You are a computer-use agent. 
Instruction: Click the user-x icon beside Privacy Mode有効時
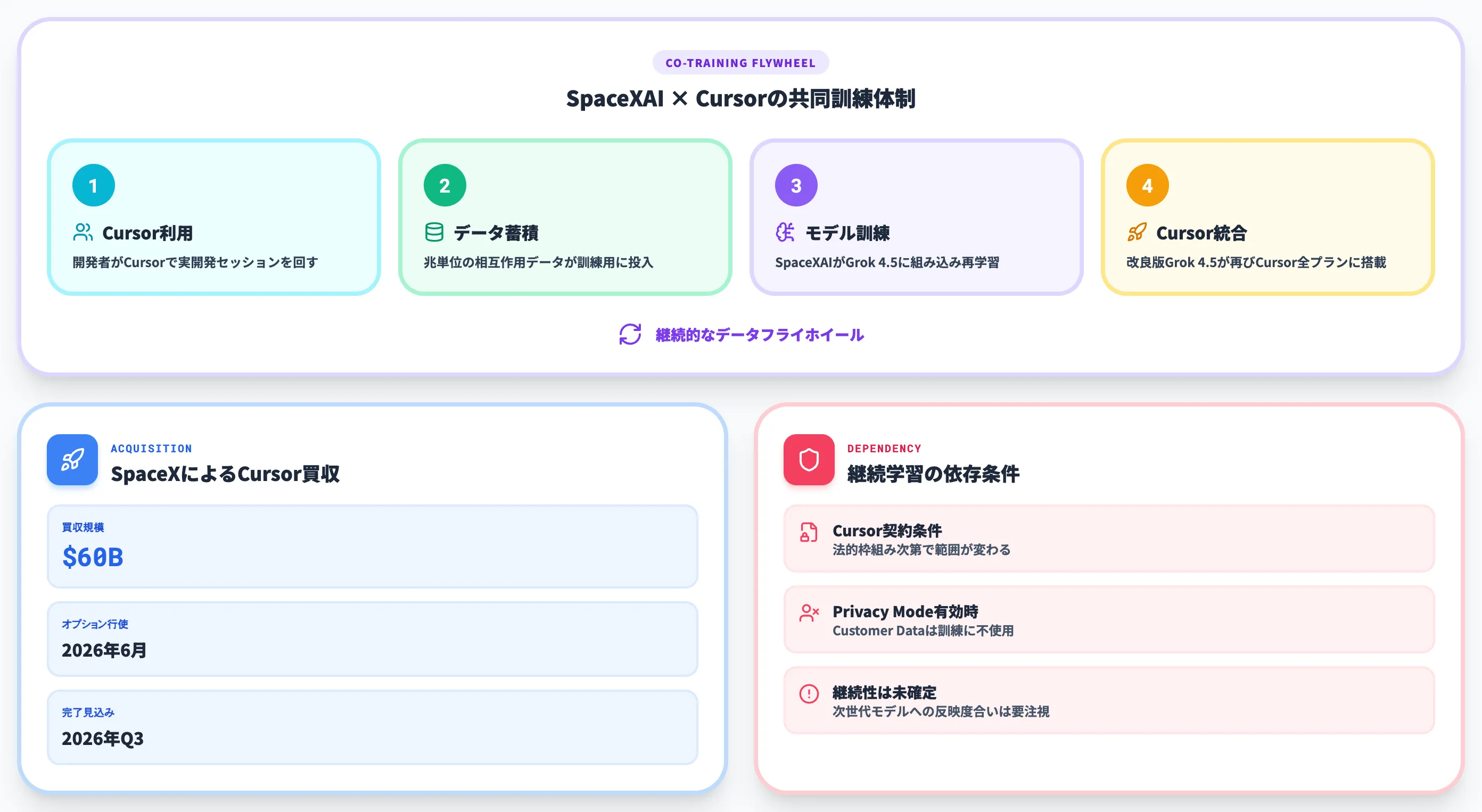(x=809, y=613)
